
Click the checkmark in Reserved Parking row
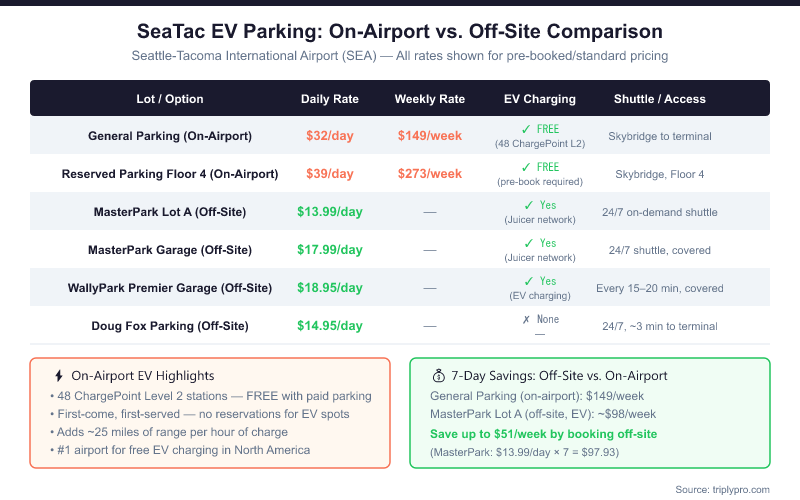tap(526, 167)
